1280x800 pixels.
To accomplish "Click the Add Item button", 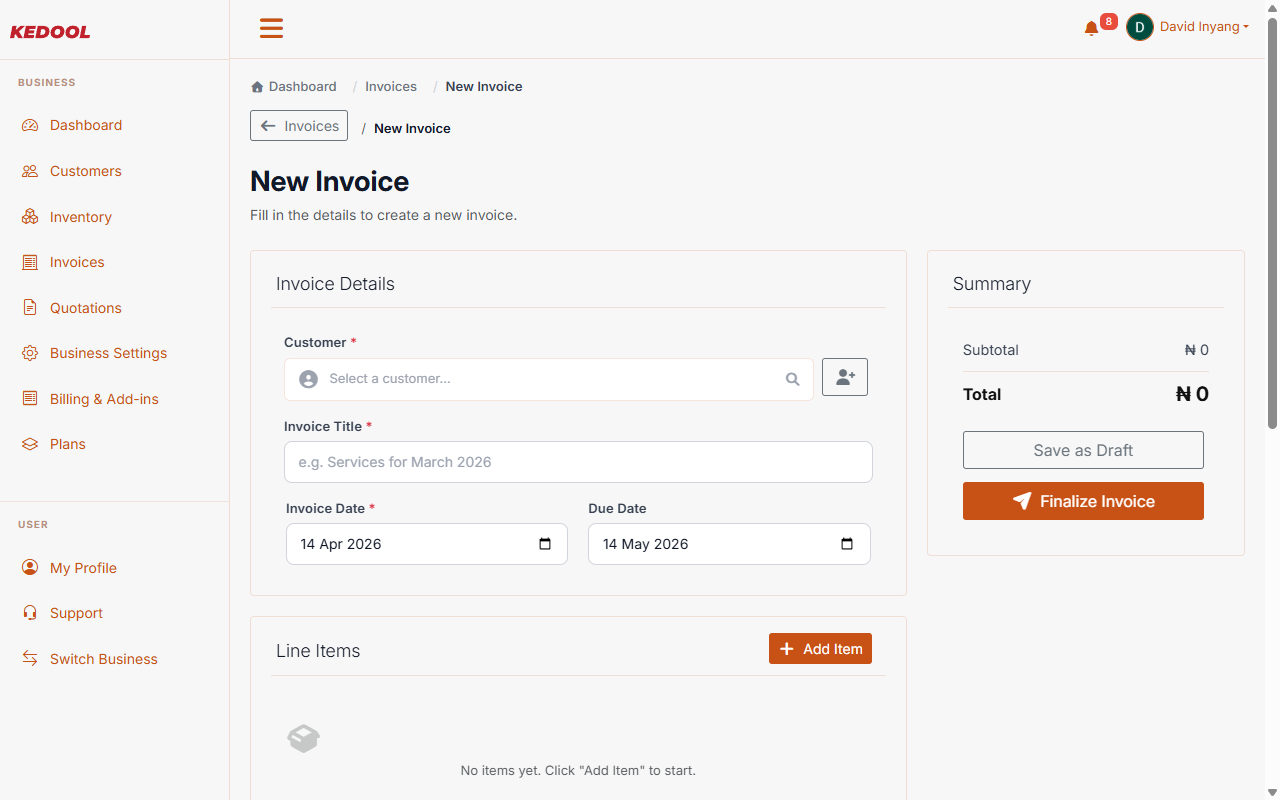I will coord(820,648).
